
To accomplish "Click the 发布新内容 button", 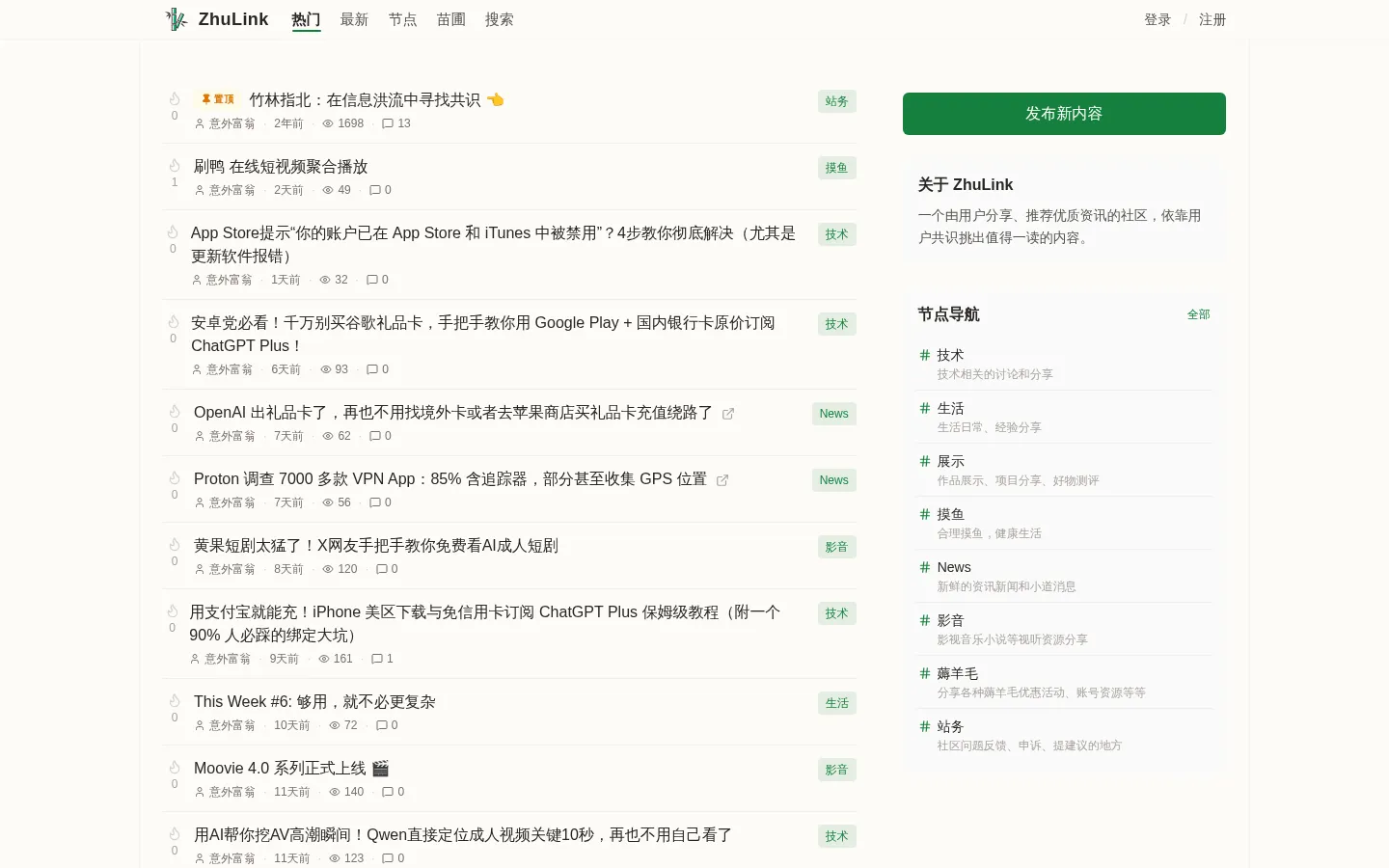I will [x=1064, y=114].
